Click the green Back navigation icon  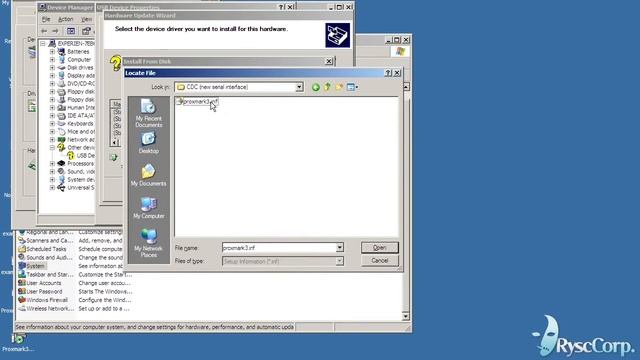coord(316,87)
